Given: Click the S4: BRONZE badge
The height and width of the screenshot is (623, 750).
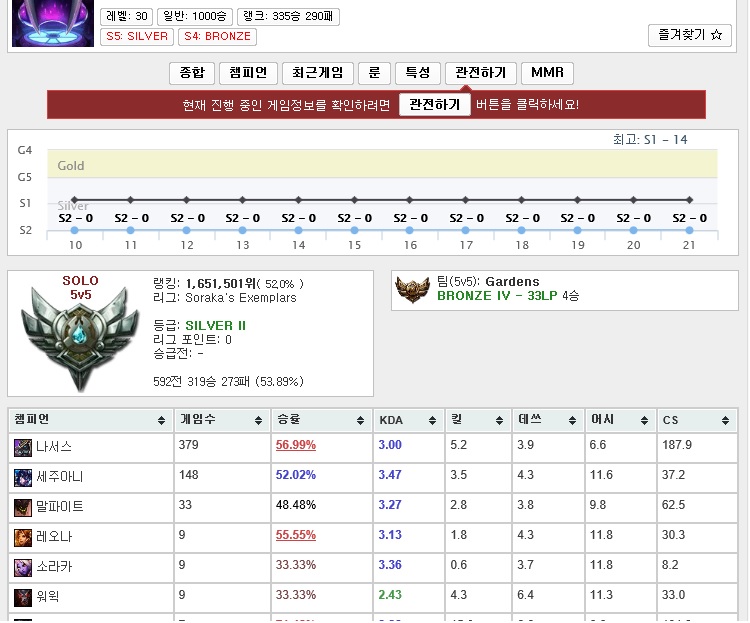Looking at the screenshot, I should coord(217,36).
